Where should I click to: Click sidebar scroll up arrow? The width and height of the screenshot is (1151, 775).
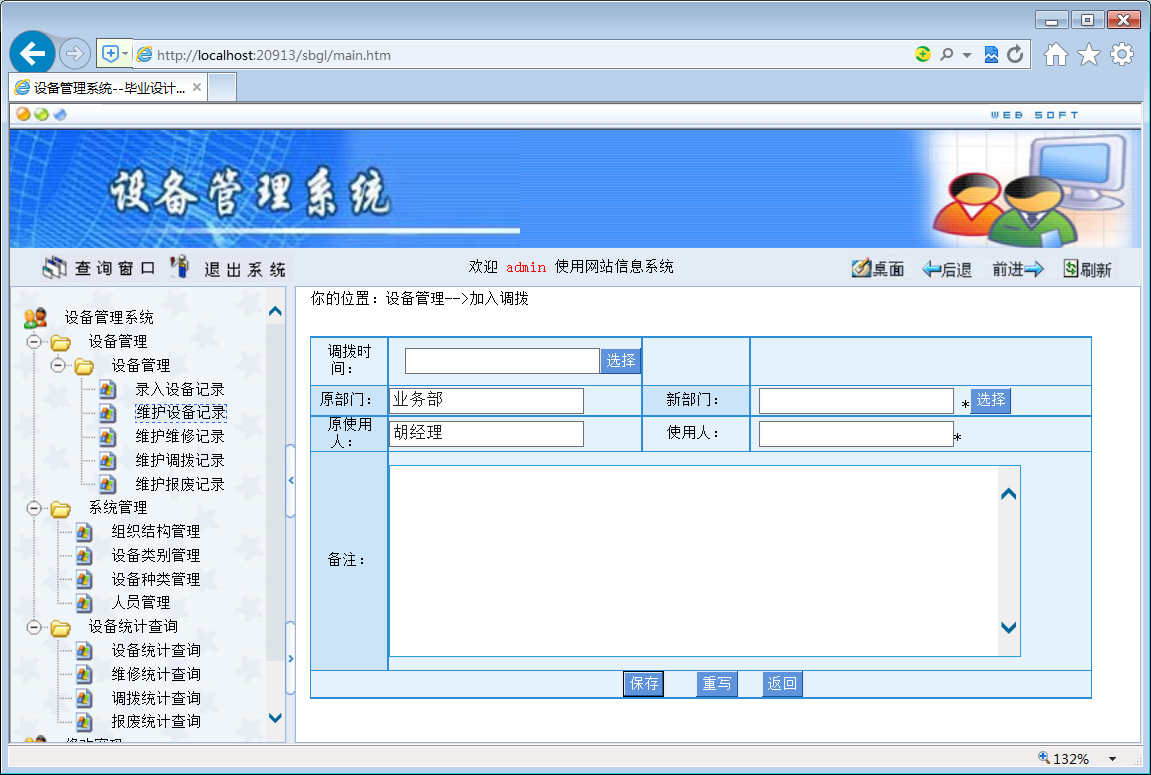click(275, 311)
